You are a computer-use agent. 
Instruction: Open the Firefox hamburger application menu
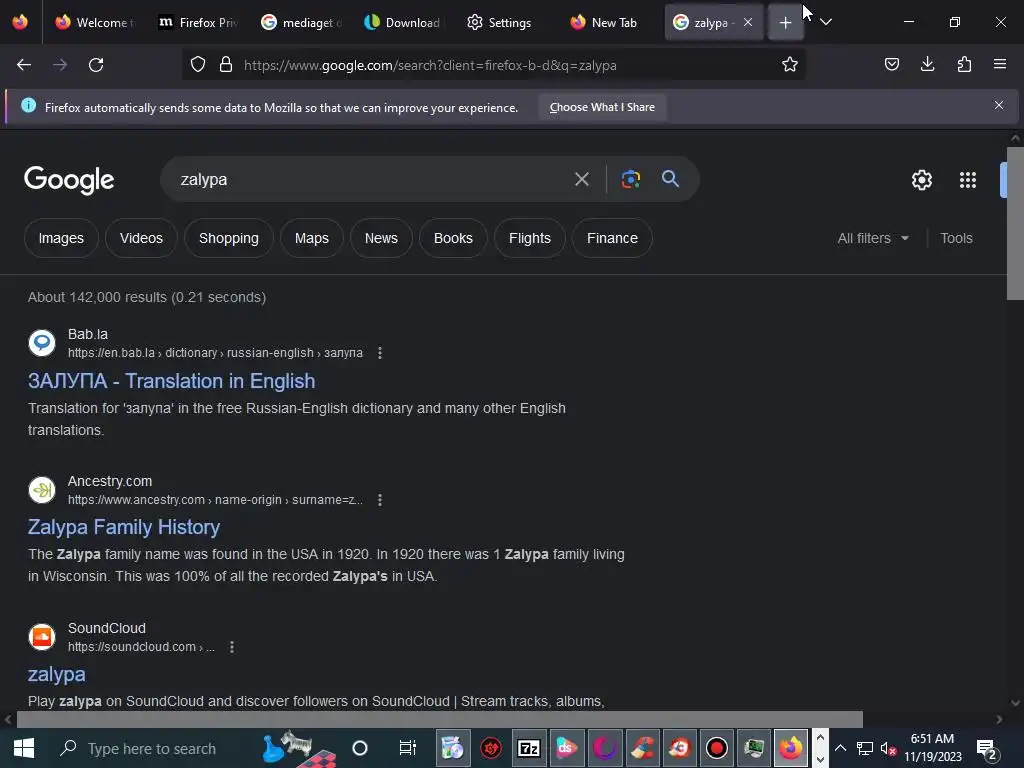[x=1000, y=65]
